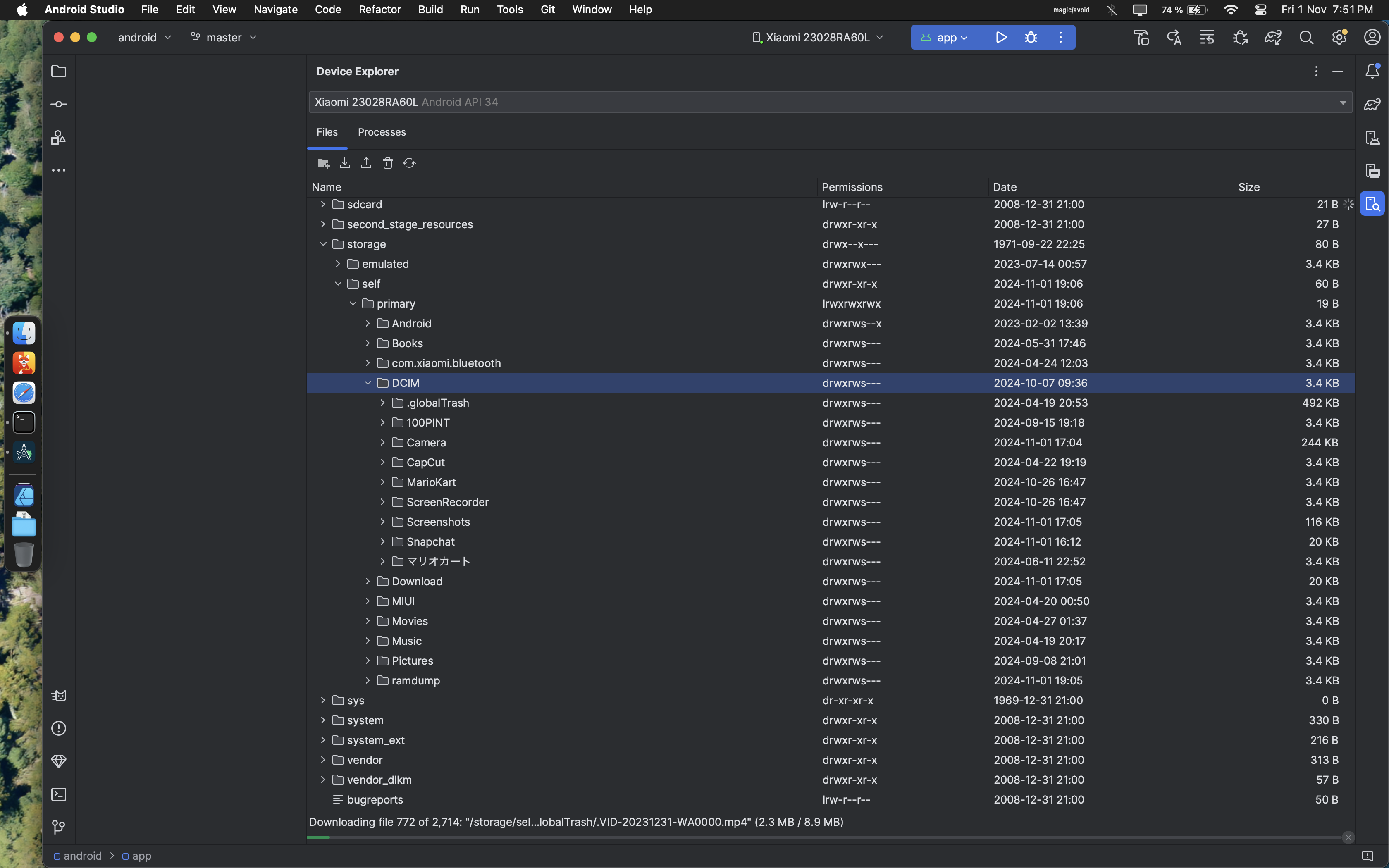This screenshot has width=1389, height=868.
Task: Open the Terminal tool window icon
Action: (x=59, y=794)
